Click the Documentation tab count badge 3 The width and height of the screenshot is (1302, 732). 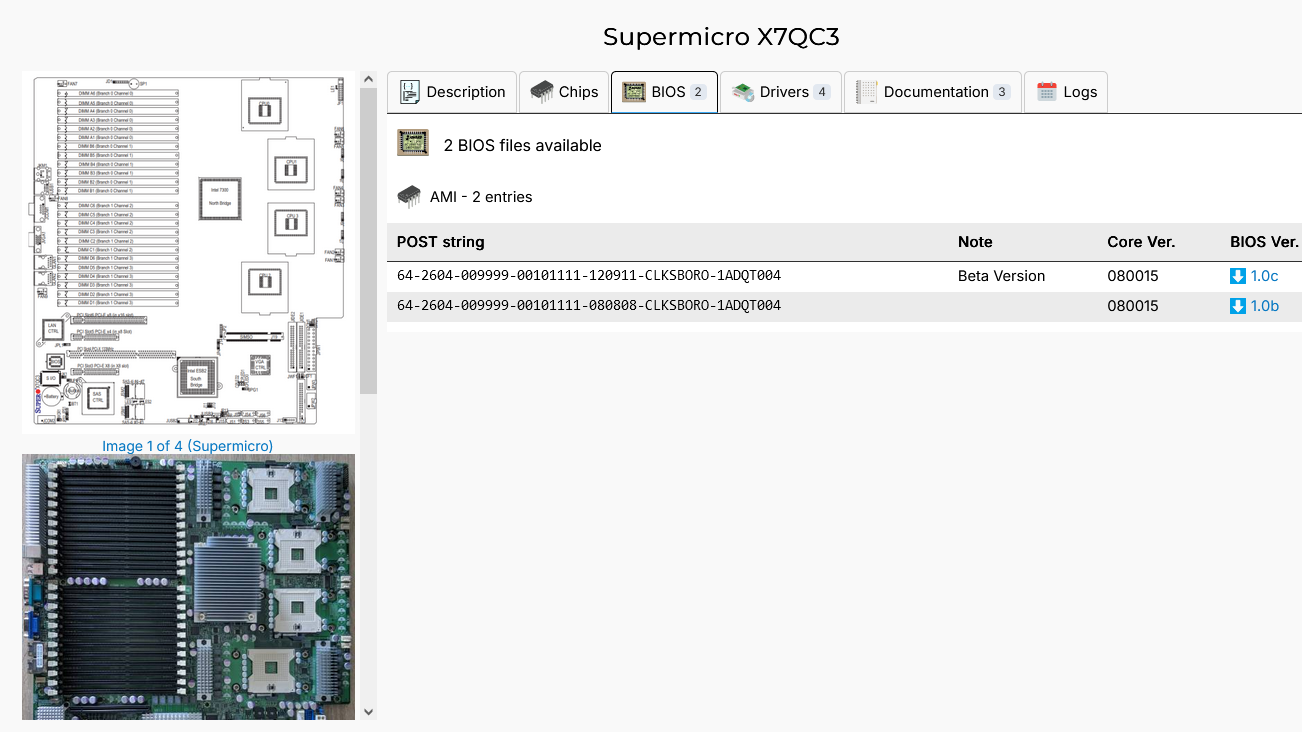tap(1002, 92)
